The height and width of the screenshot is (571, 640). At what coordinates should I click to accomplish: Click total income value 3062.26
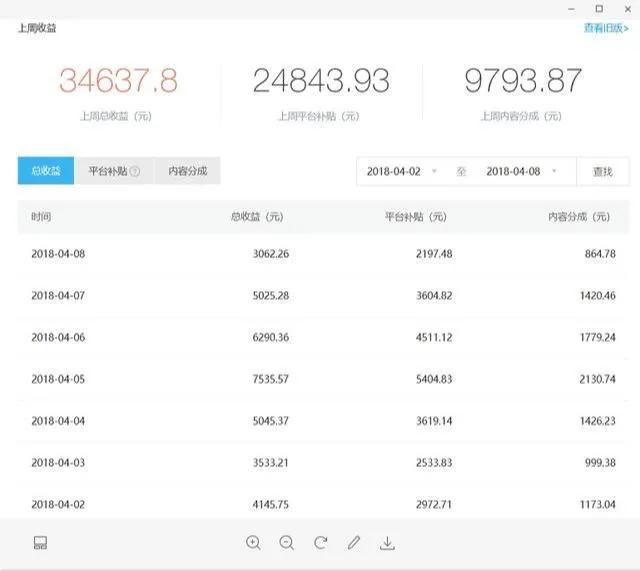point(271,254)
